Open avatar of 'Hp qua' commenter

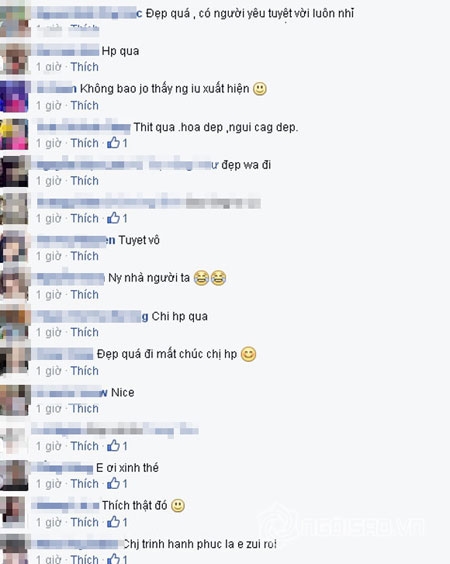14,59
